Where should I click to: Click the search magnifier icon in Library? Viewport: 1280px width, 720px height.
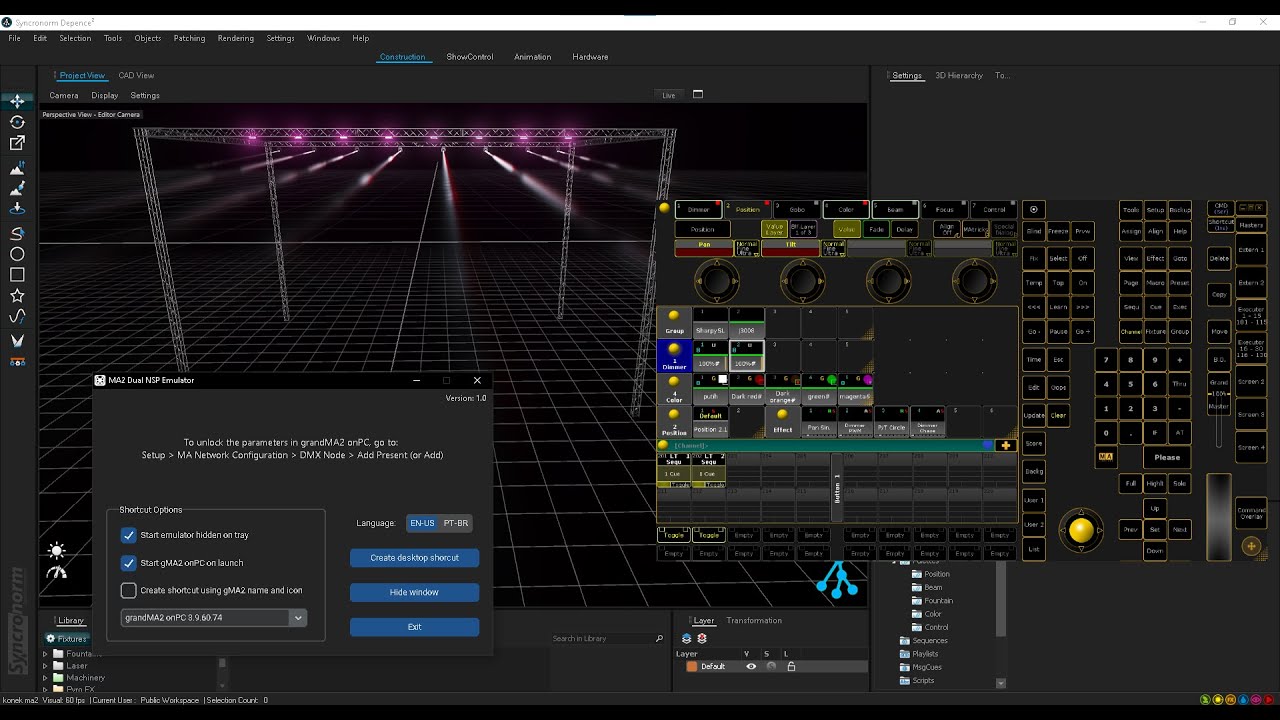coord(659,638)
